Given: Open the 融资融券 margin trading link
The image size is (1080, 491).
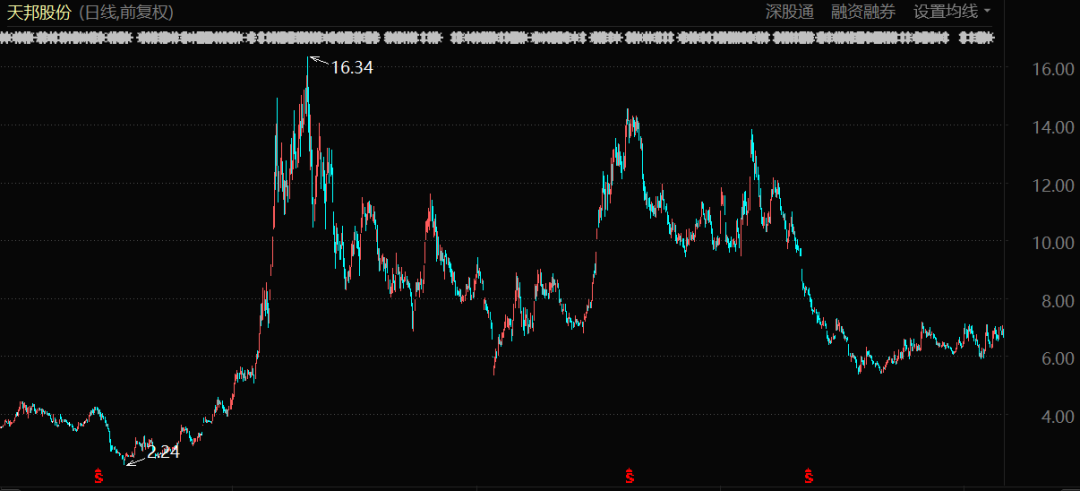Looking at the screenshot, I should (863, 12).
